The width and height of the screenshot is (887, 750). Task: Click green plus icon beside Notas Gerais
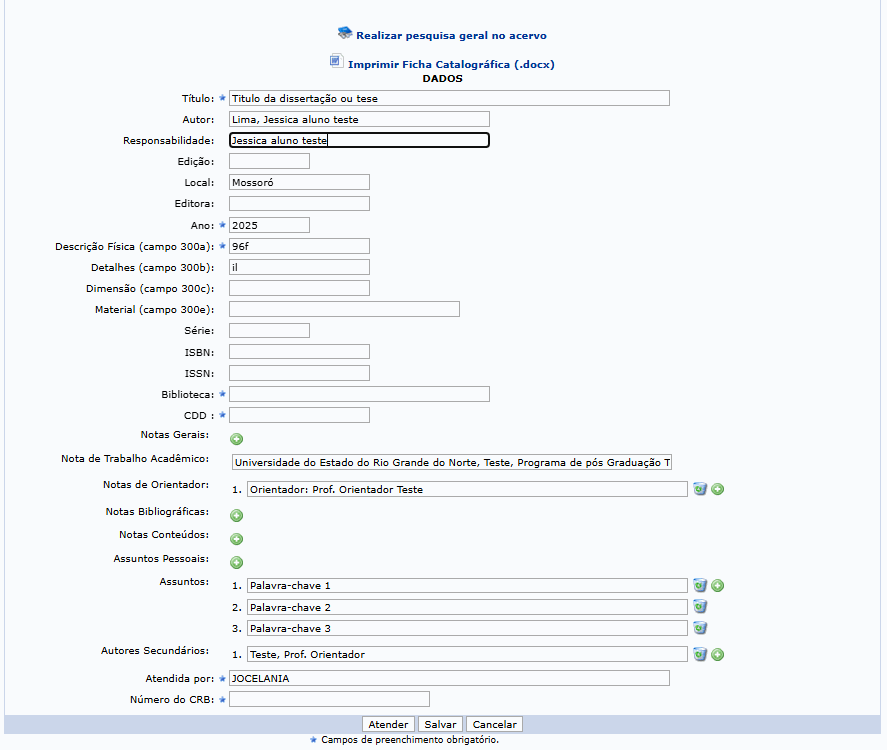(x=237, y=438)
